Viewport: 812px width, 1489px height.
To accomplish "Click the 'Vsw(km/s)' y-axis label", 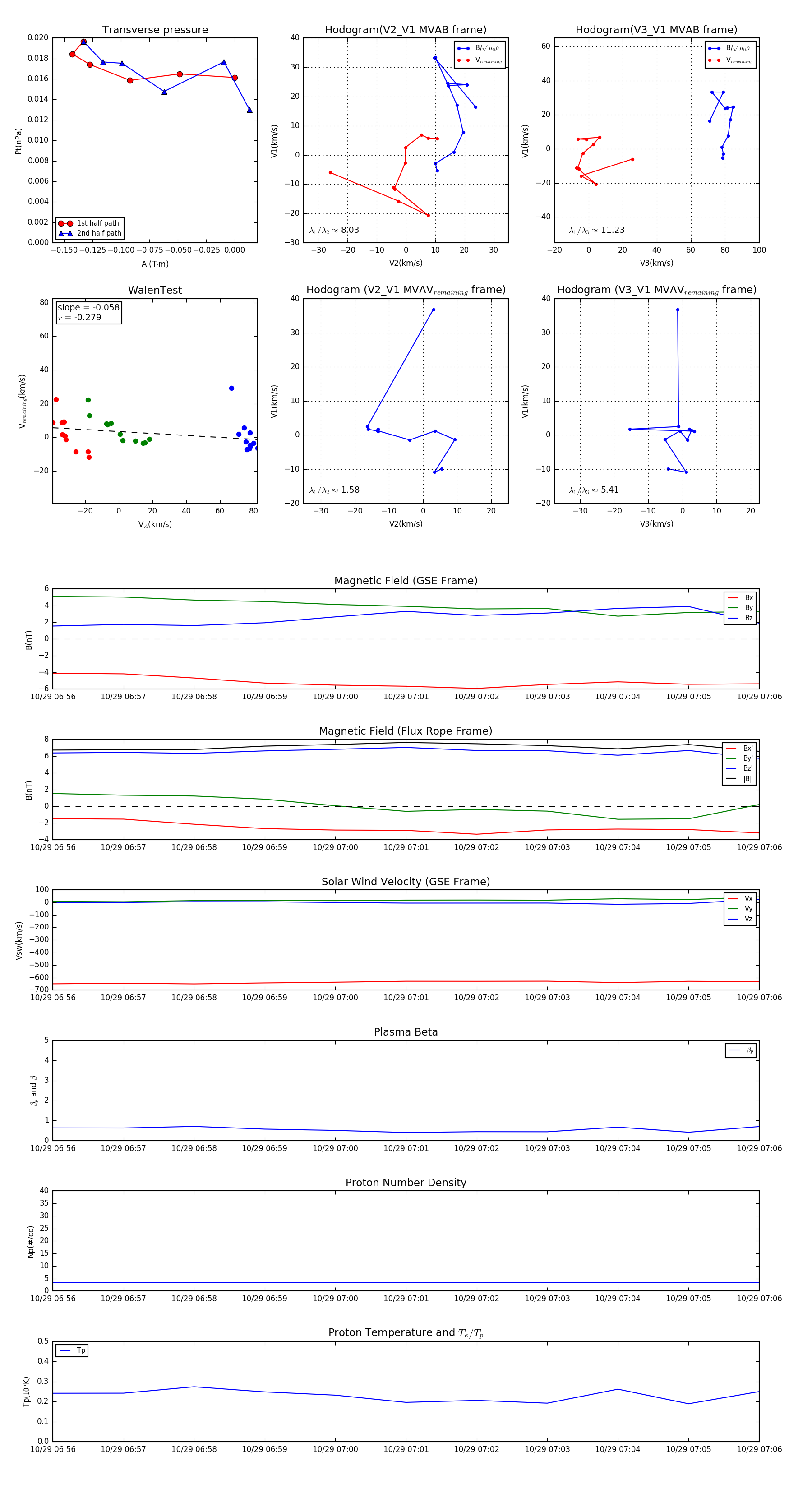I will (x=18, y=940).
